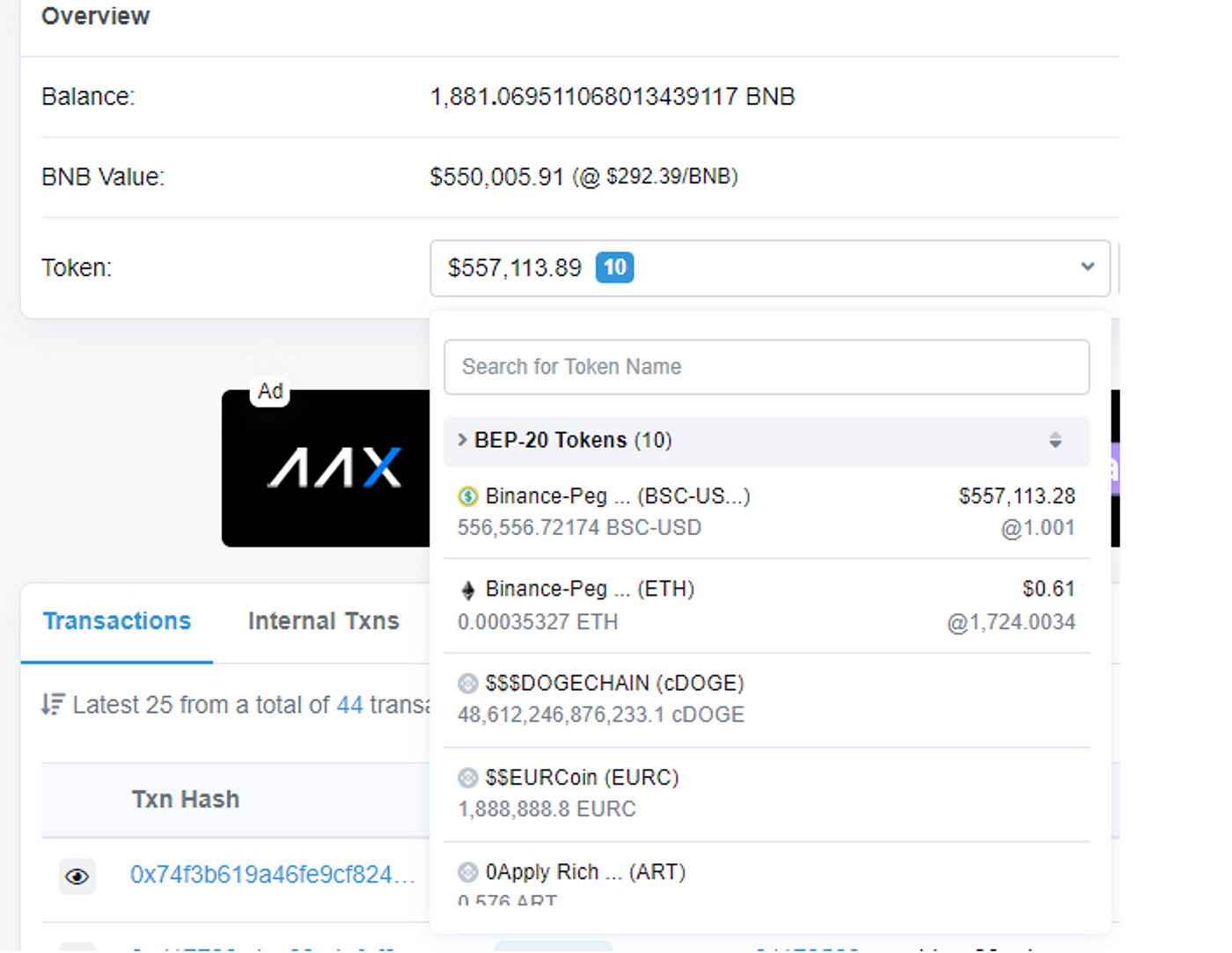This screenshot has height=953, width=1232.
Task: Open the AAX advertisement banner
Action: coord(326,468)
